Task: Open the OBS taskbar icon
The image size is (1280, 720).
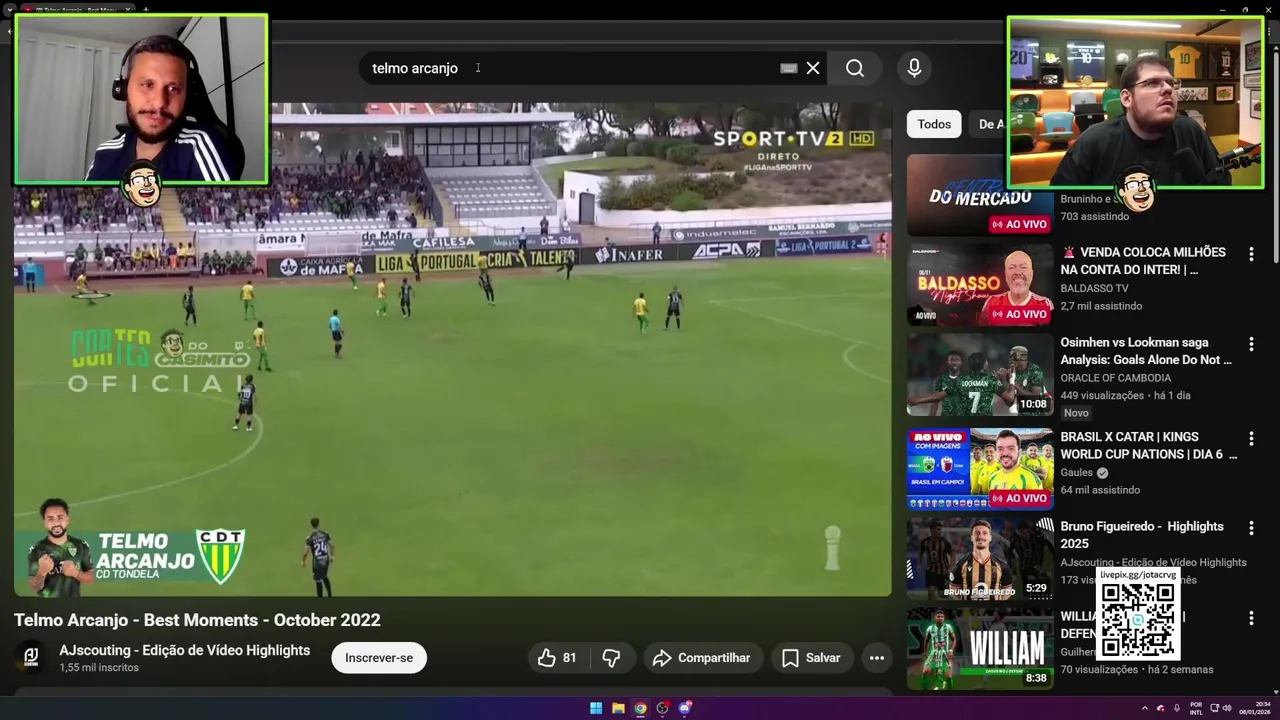Action: 662,708
